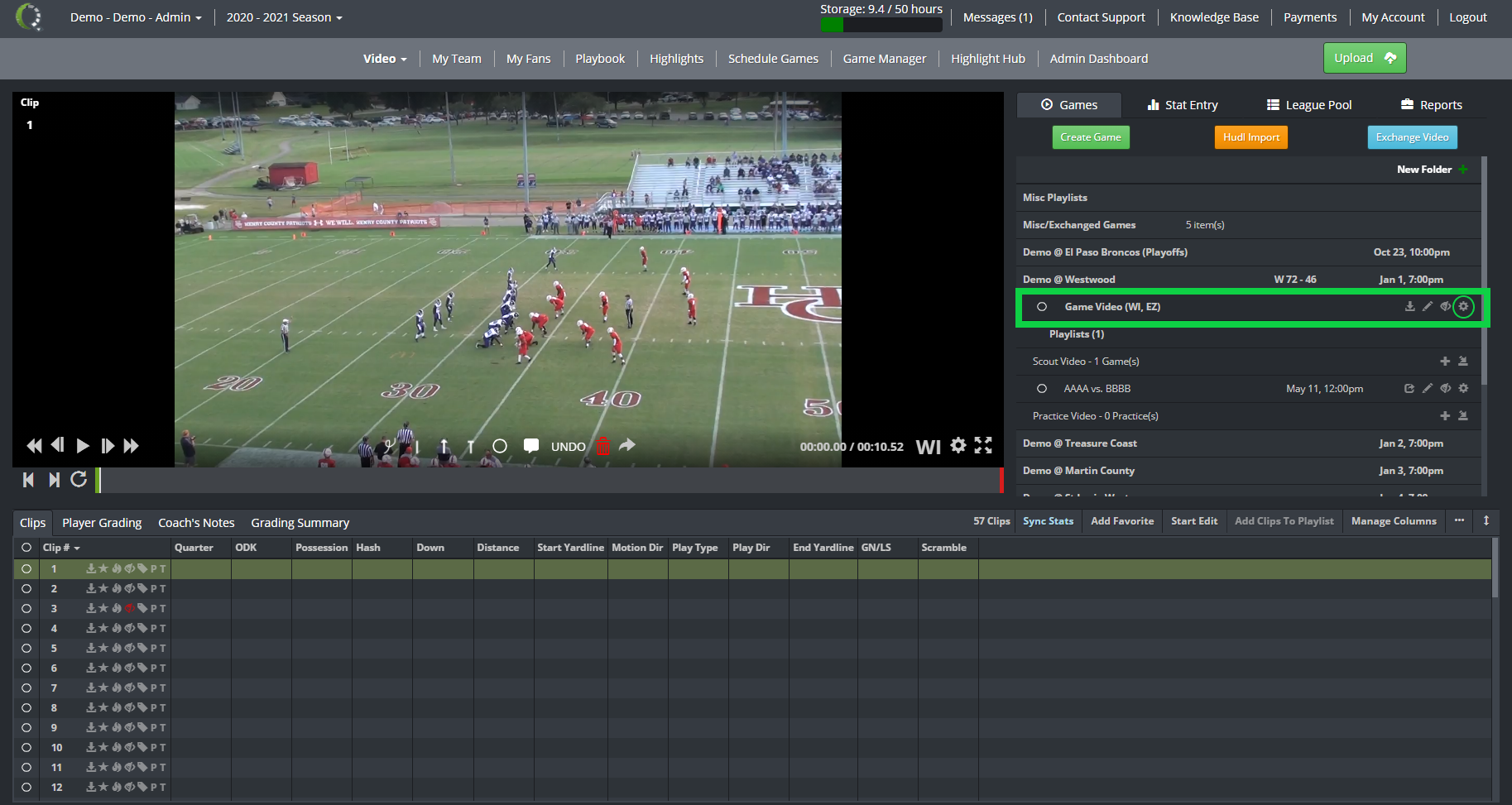
Task: Add a comment bubble annotation
Action: tap(531, 446)
